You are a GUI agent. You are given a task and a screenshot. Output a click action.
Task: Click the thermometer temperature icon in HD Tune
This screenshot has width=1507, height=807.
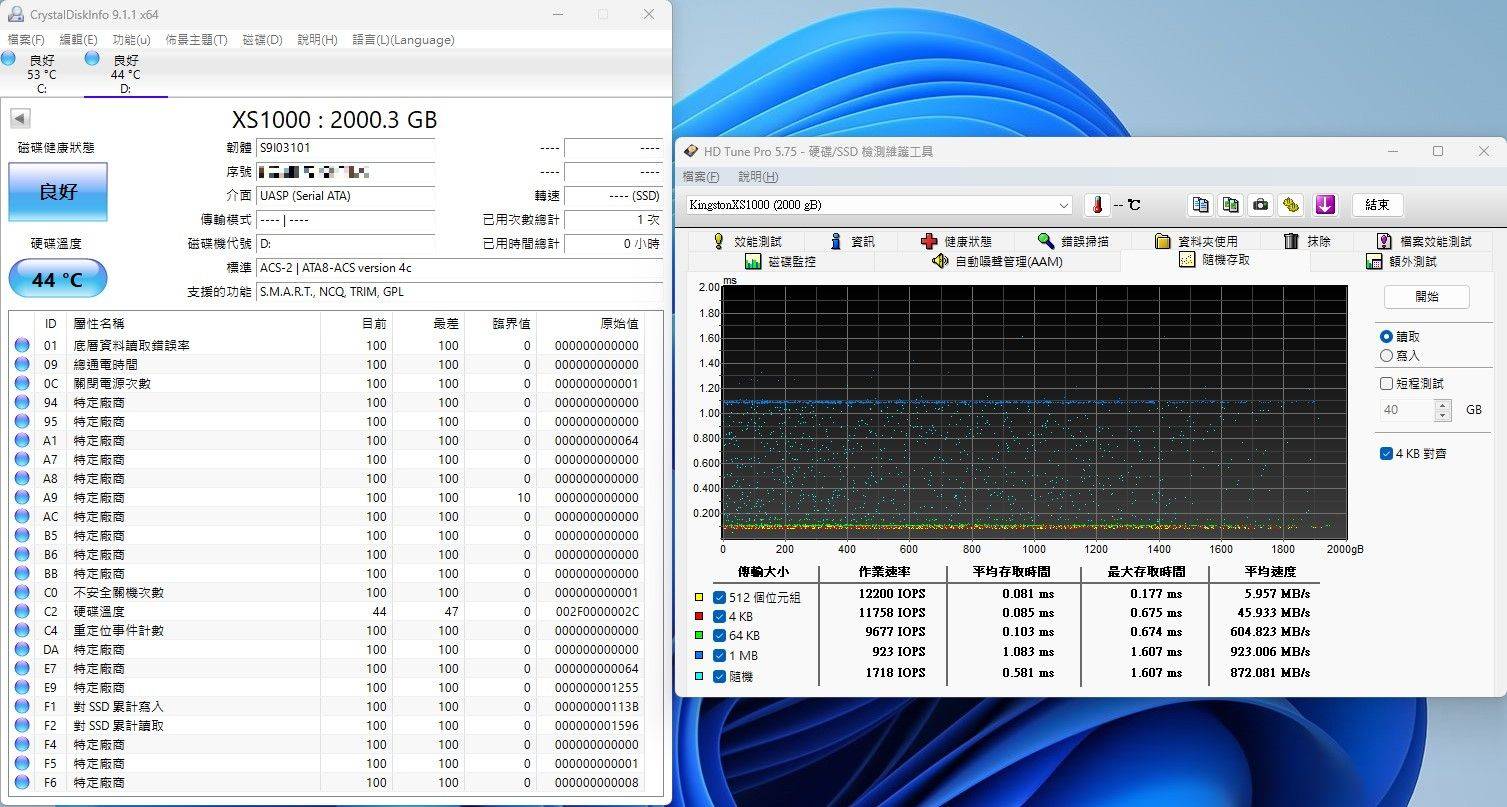click(x=1098, y=205)
